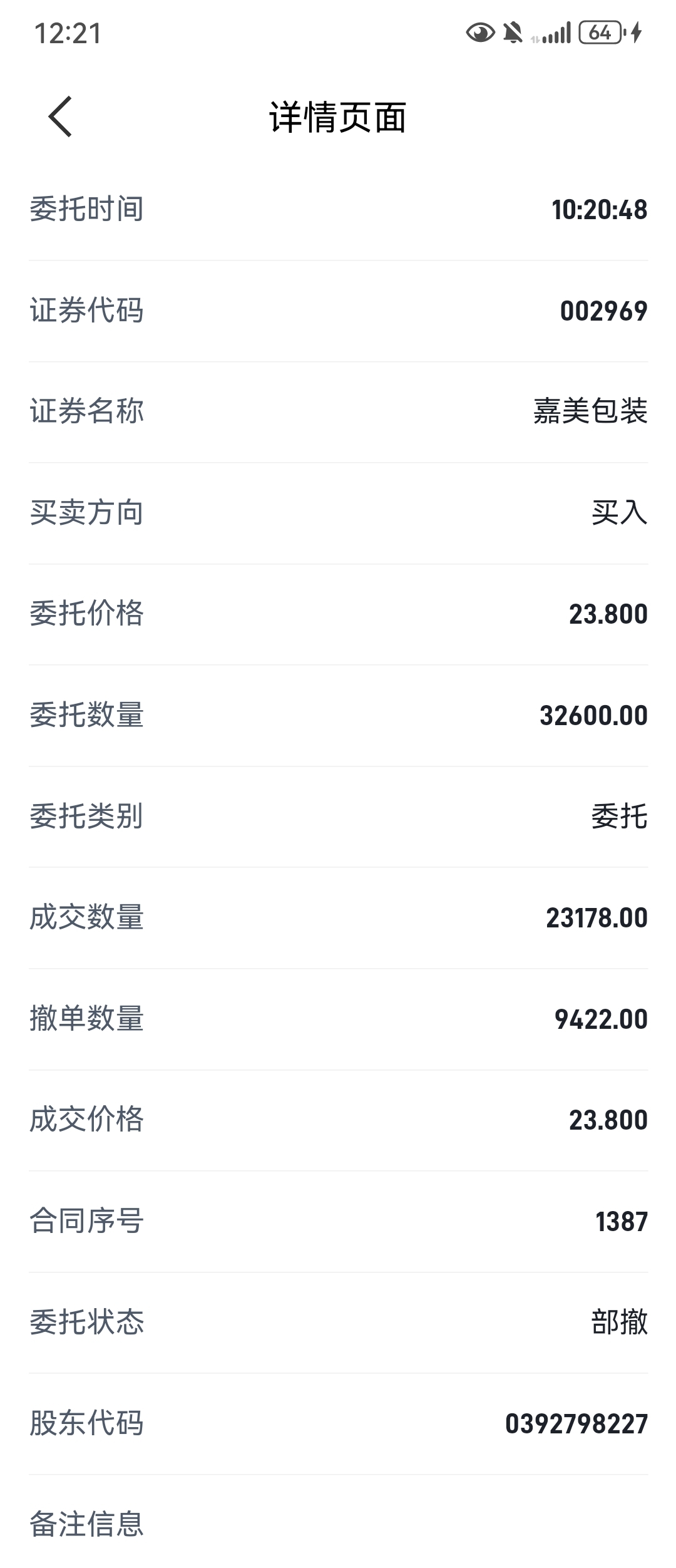Select the 委托类别 row
Screen dimensions: 676x1568
coord(338,817)
